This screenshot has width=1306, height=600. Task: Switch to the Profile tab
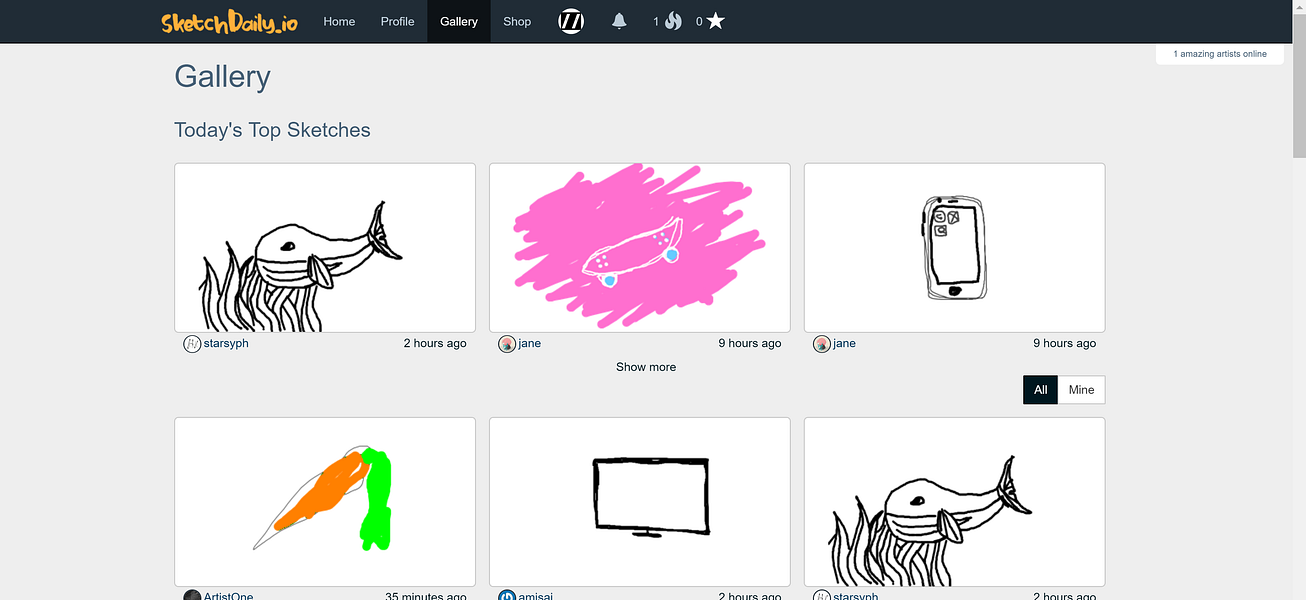point(397,21)
